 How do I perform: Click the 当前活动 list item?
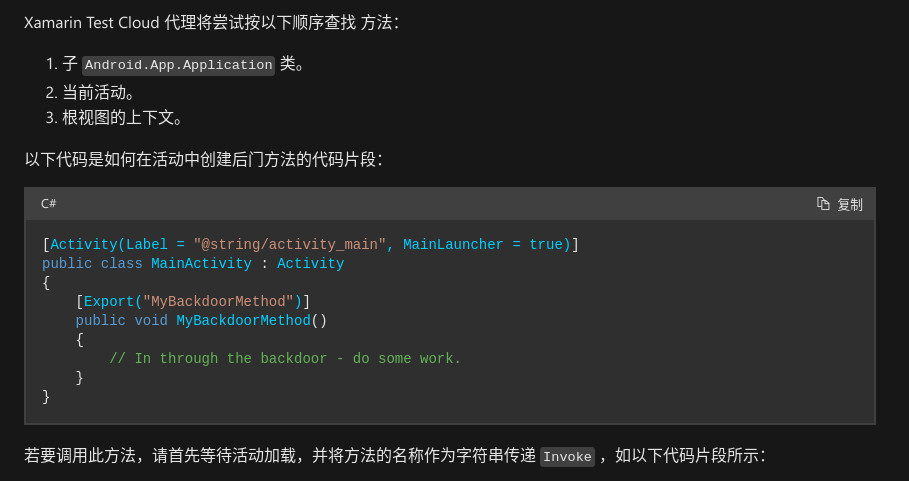coord(99,92)
